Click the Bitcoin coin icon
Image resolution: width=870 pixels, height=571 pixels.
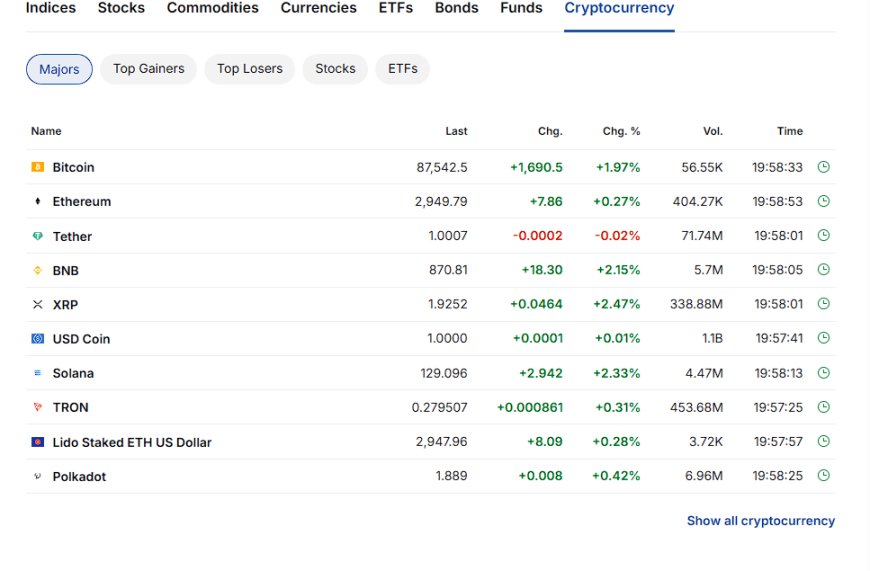pyautogui.click(x=38, y=167)
